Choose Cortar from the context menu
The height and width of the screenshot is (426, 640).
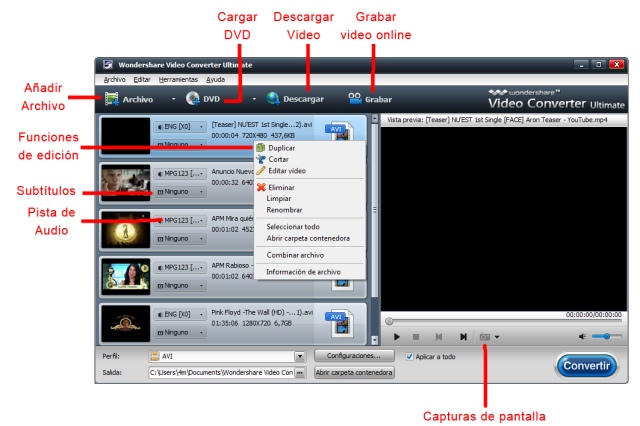click(x=309, y=159)
